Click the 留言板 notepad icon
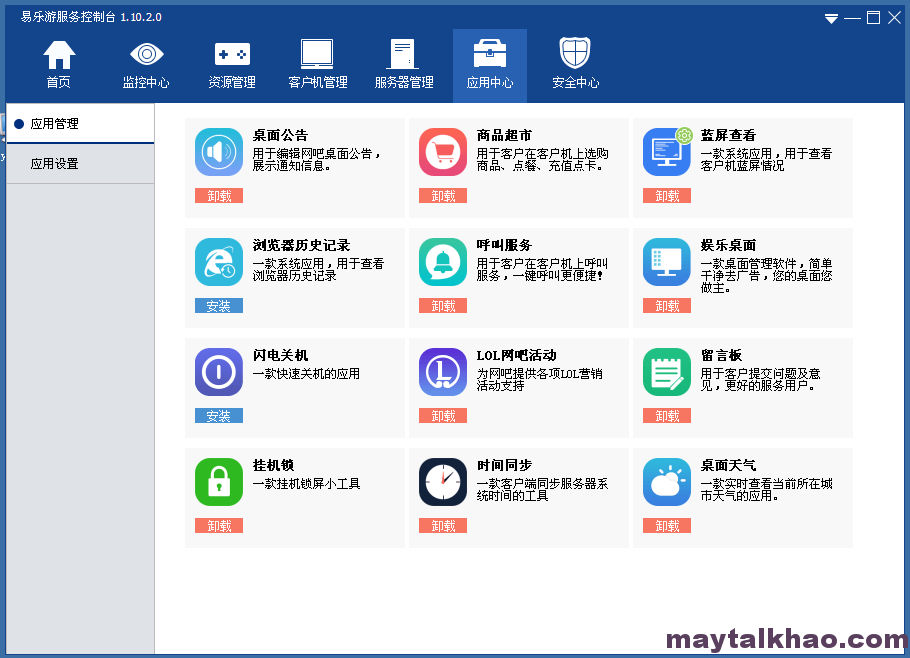910x658 pixels. [x=667, y=372]
